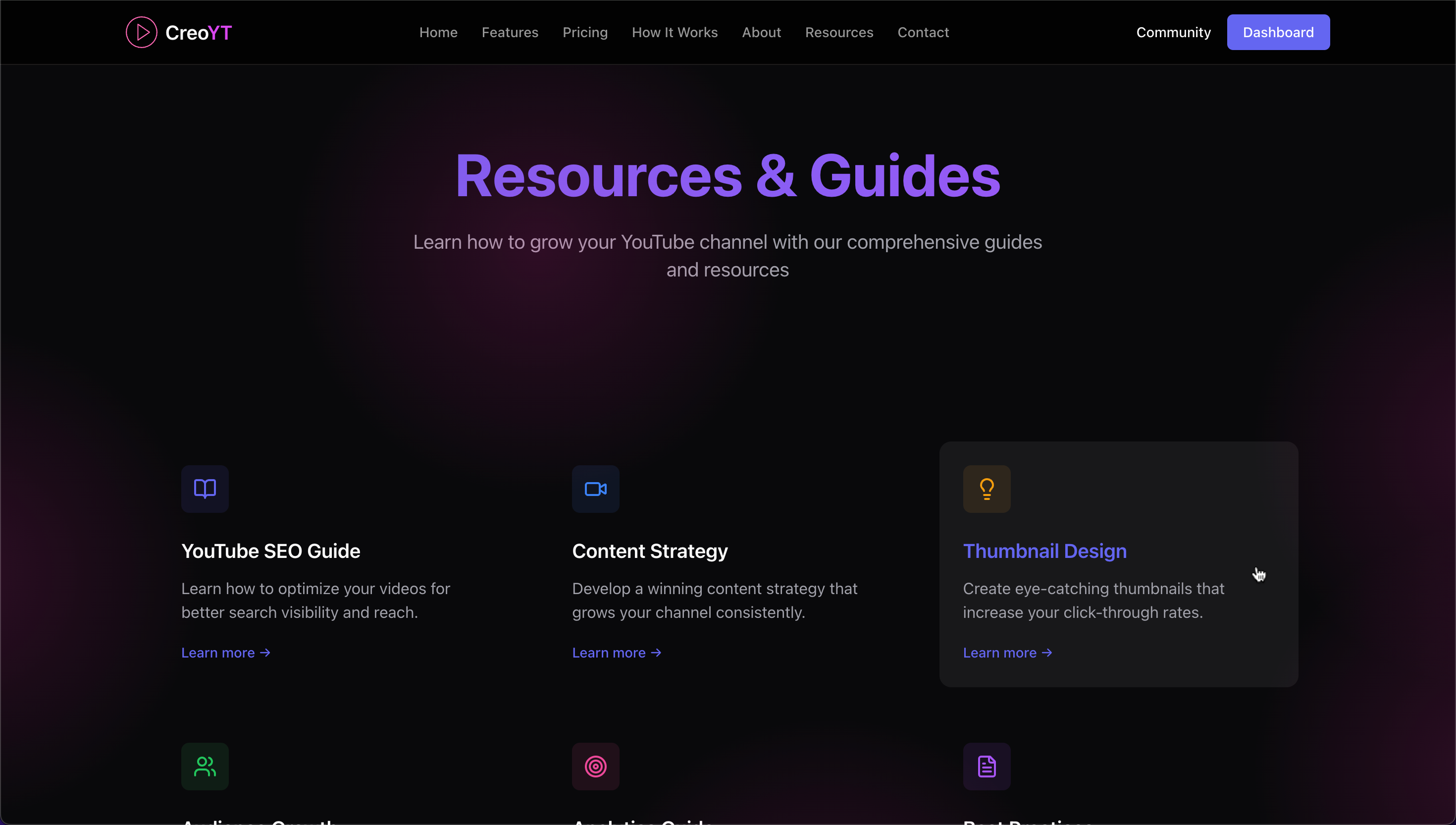Screen dimensions: 1456x825
Task: Click the subtitle about comprehensive guides
Action: (728, 256)
